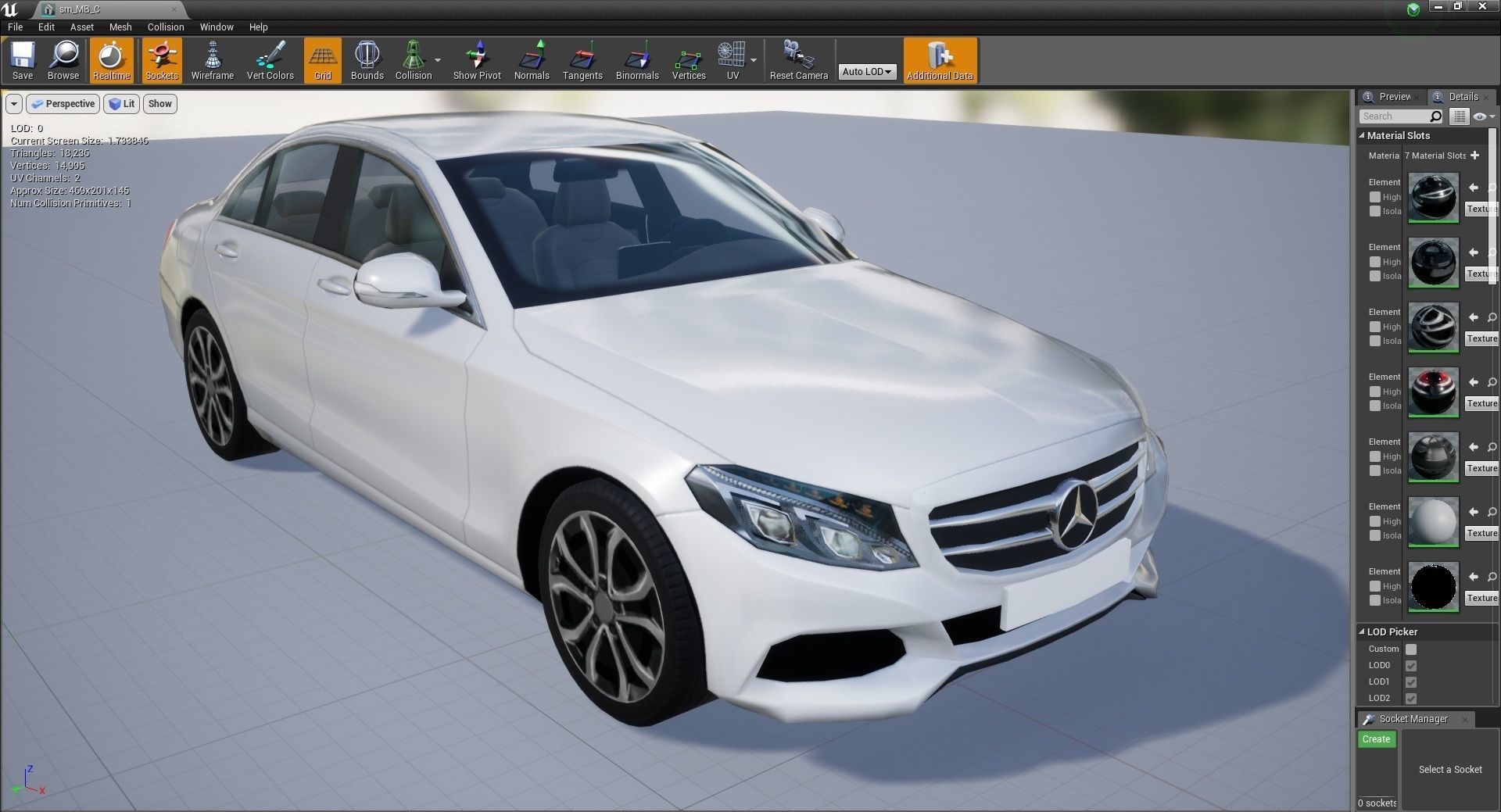Show Vert Colors on the mesh

(x=270, y=60)
